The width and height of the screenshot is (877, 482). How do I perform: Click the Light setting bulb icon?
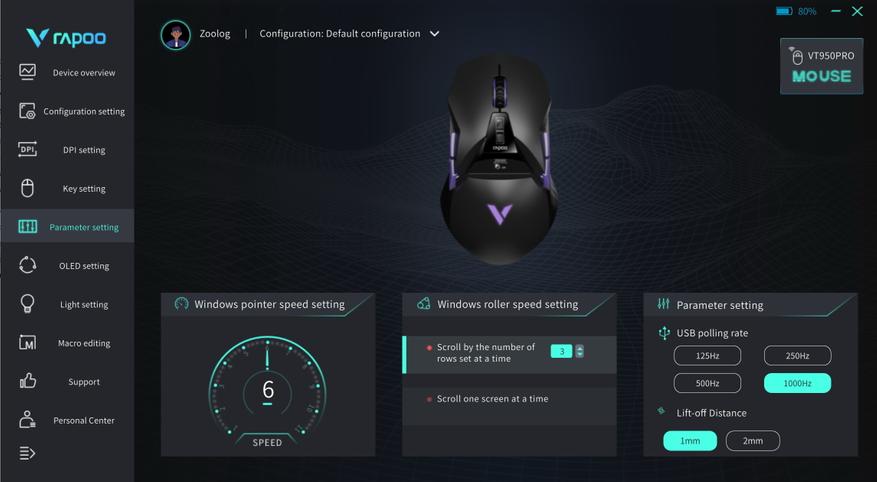27,304
